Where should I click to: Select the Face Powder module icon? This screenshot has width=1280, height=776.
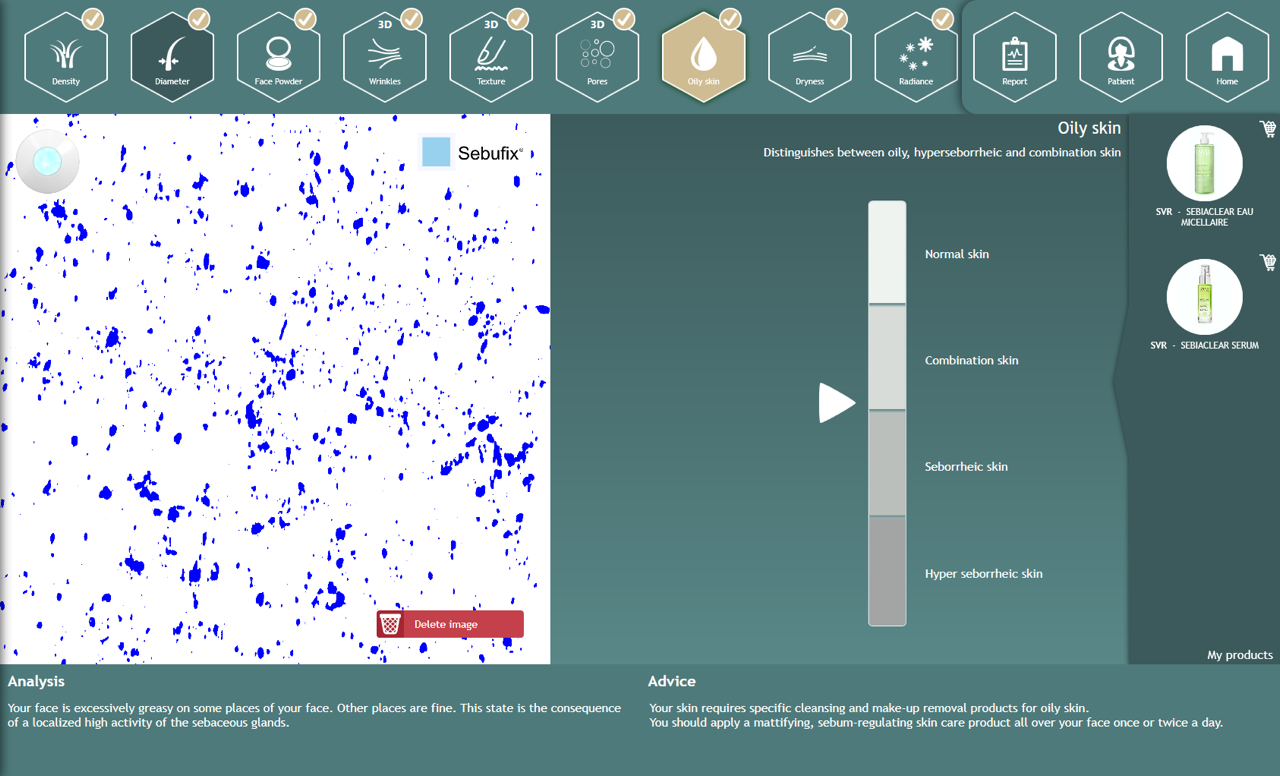pos(278,57)
